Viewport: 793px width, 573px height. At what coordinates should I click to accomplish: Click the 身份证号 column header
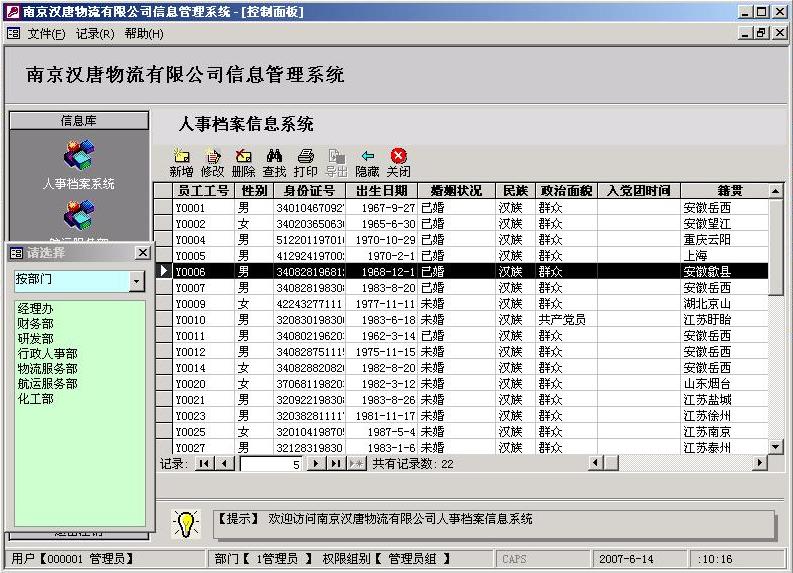(x=310, y=191)
